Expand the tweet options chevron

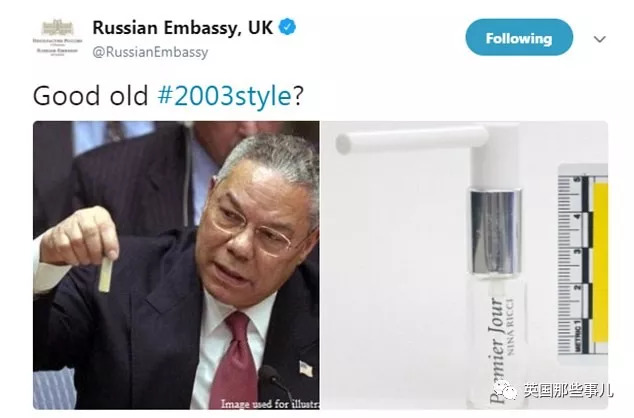click(600, 39)
